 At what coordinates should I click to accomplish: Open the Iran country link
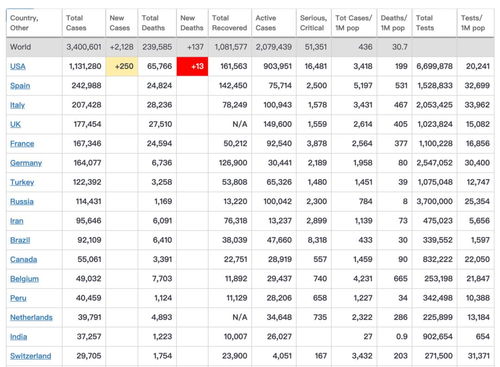[x=17, y=221]
